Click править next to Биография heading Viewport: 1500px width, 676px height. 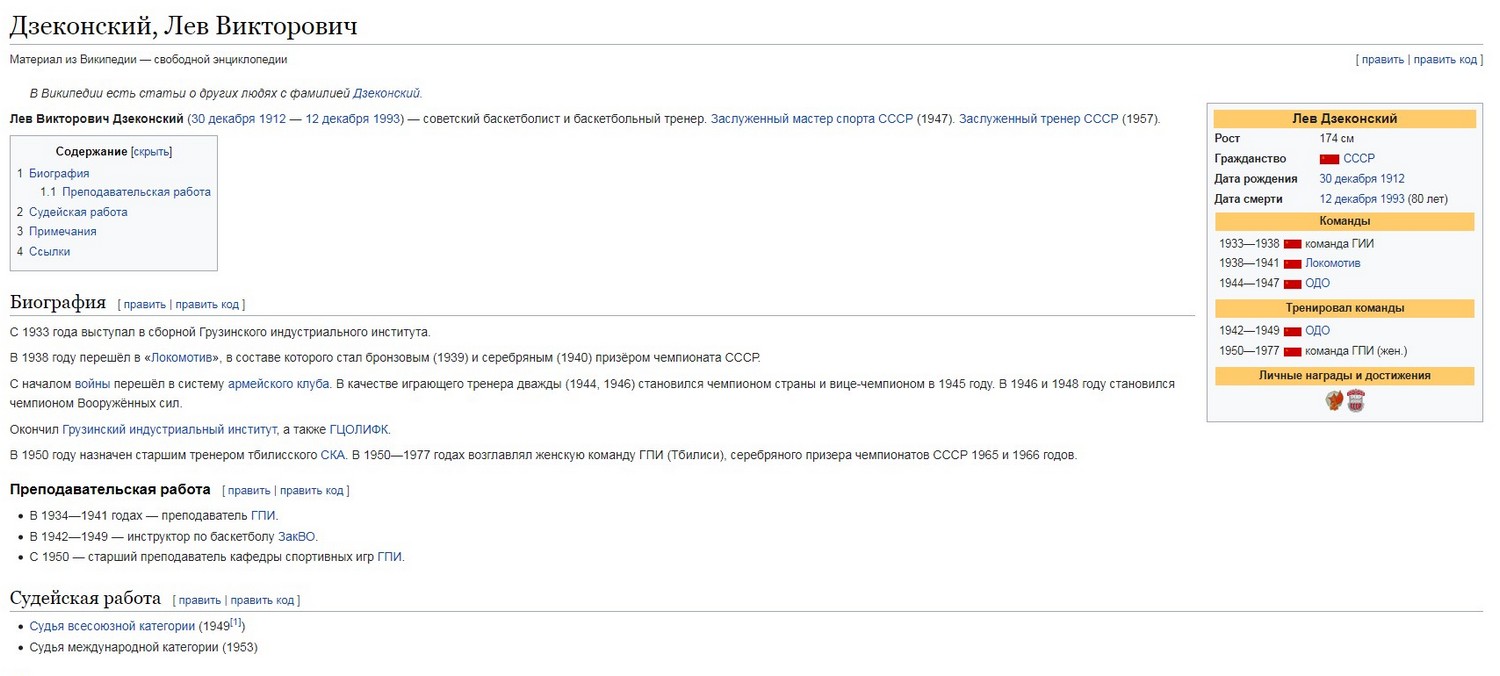coord(144,304)
